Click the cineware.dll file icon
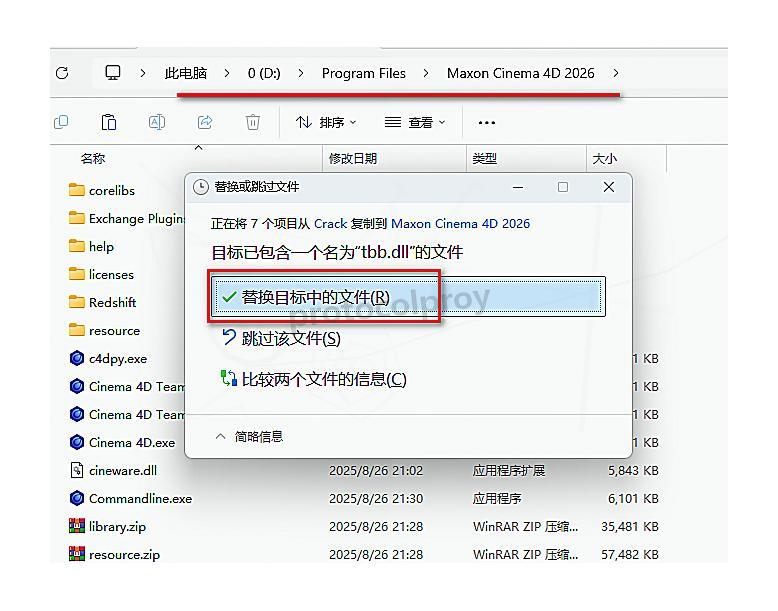 (76, 470)
